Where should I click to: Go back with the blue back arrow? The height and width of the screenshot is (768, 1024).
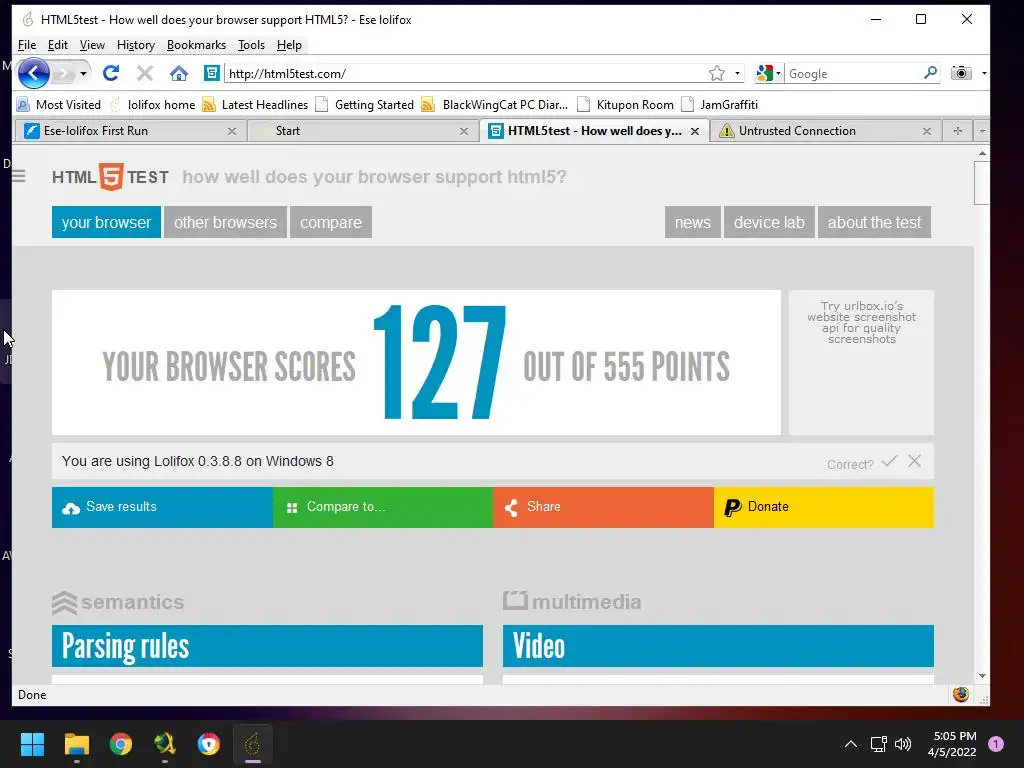pyautogui.click(x=33, y=73)
